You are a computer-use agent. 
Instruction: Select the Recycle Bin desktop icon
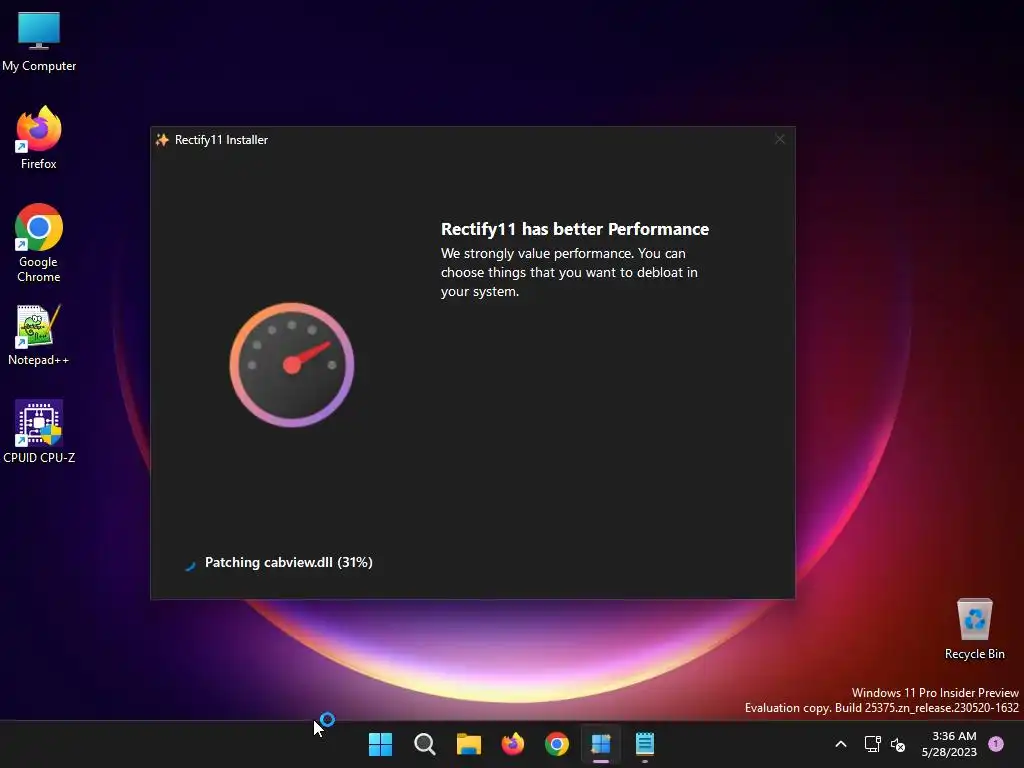974,629
